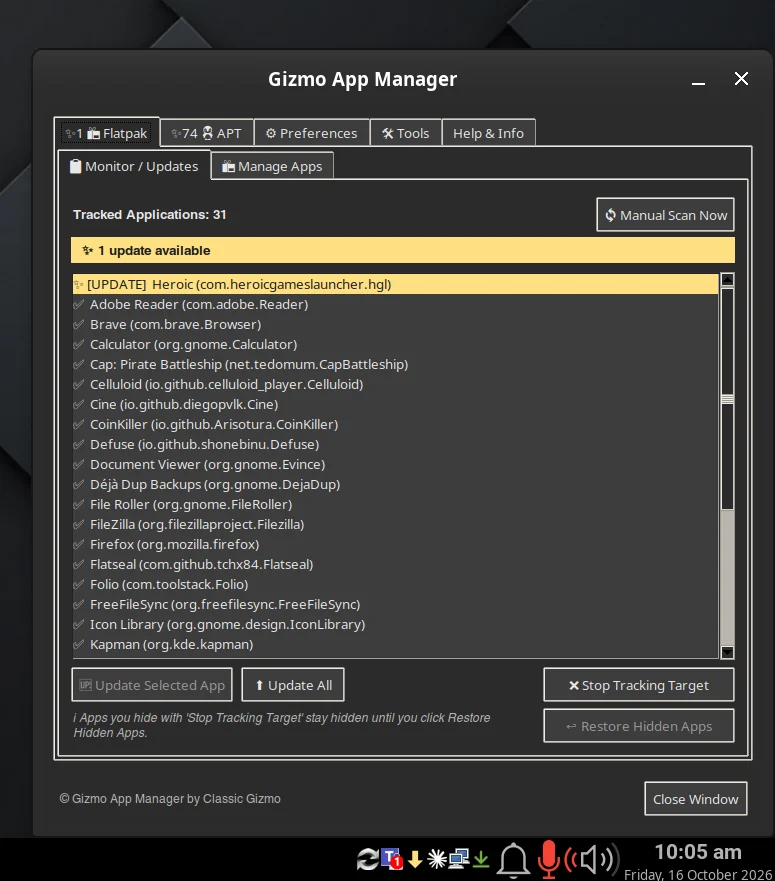Click the app list scrollbar thumb

pos(727,399)
